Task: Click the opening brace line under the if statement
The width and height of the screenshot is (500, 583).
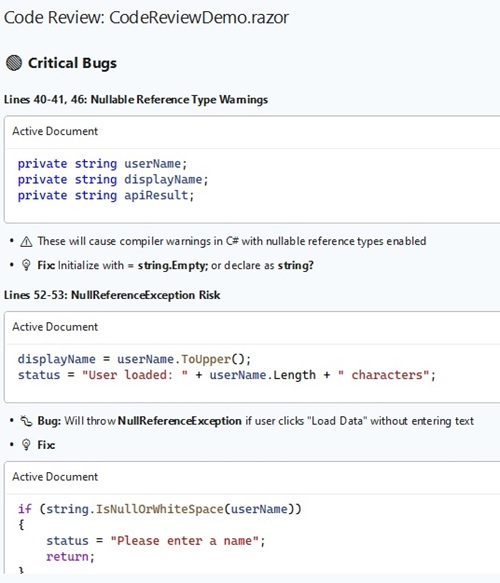Action: click(21, 525)
